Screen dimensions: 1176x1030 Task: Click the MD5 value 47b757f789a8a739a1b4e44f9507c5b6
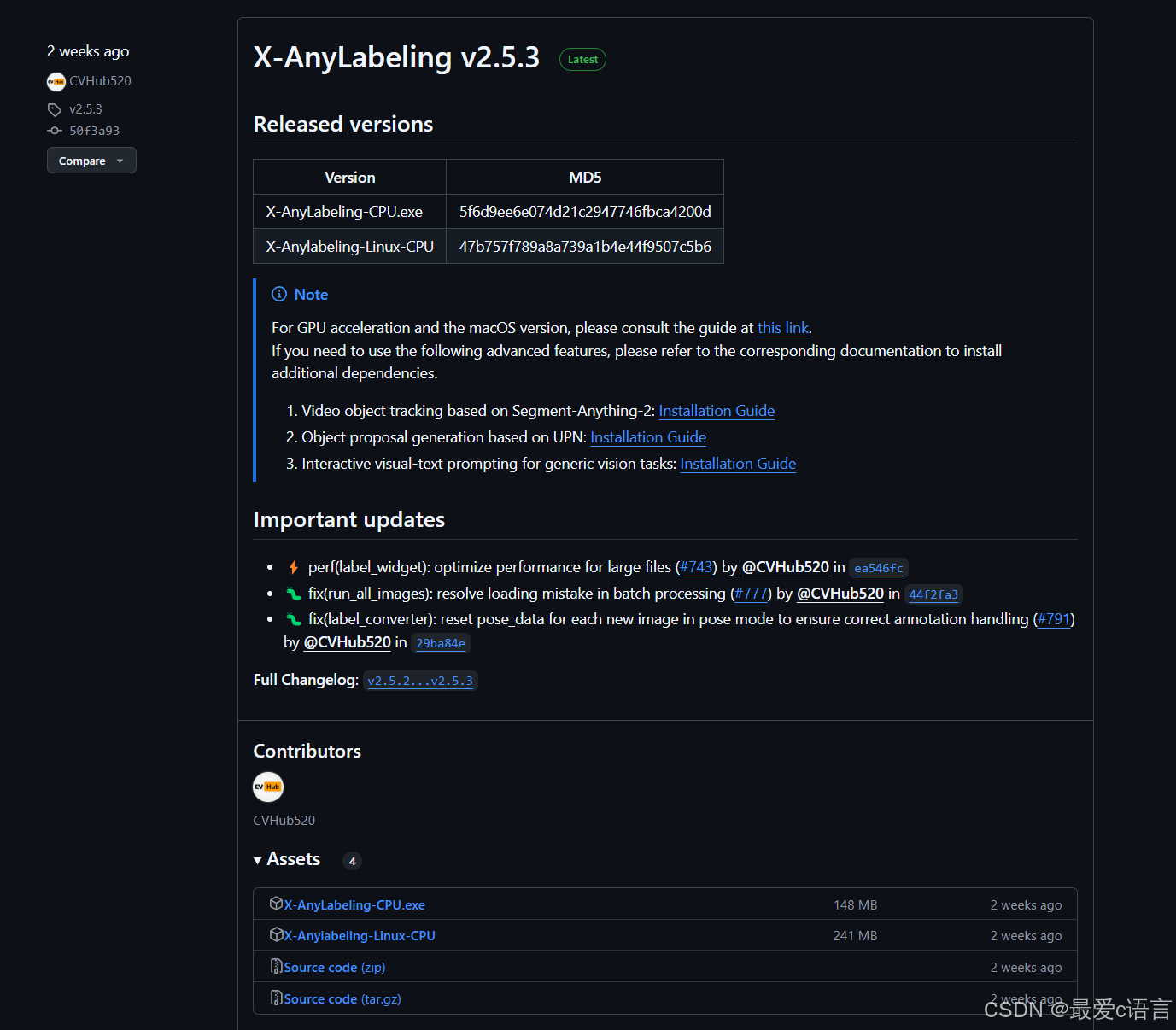585,247
